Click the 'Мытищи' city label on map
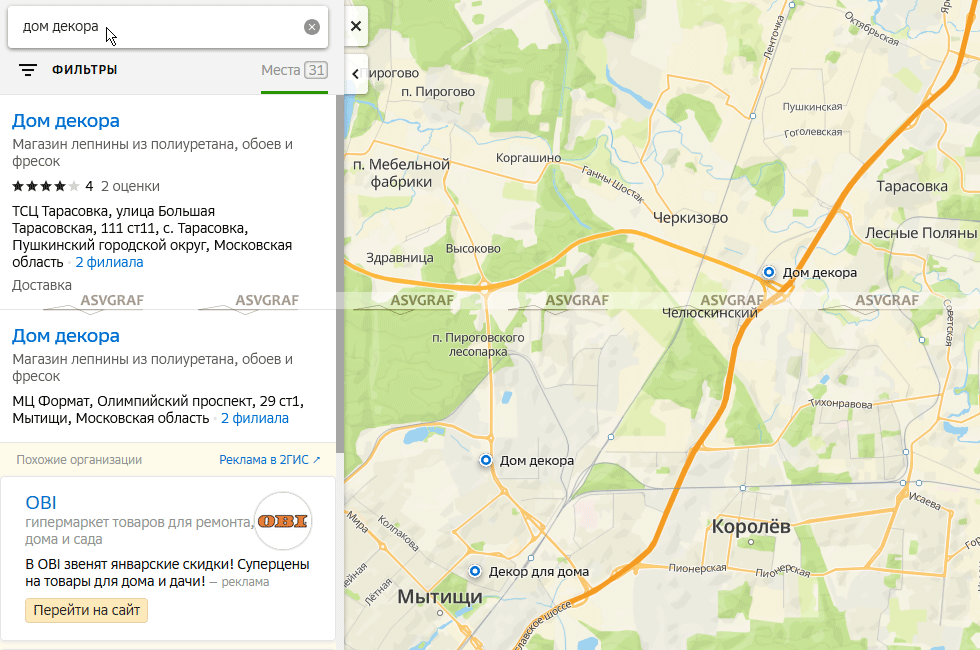The height and width of the screenshot is (650, 980). click(x=440, y=596)
